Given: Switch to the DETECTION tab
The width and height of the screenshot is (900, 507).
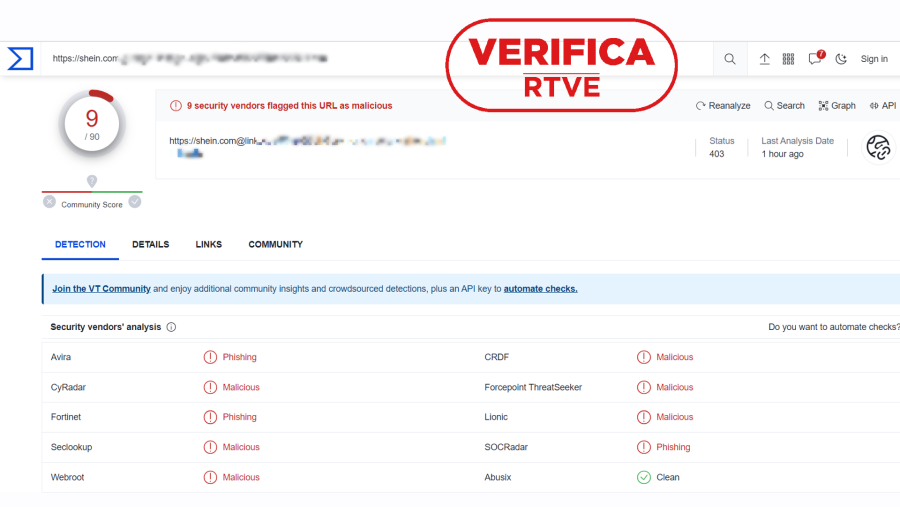Looking at the screenshot, I should pos(80,244).
